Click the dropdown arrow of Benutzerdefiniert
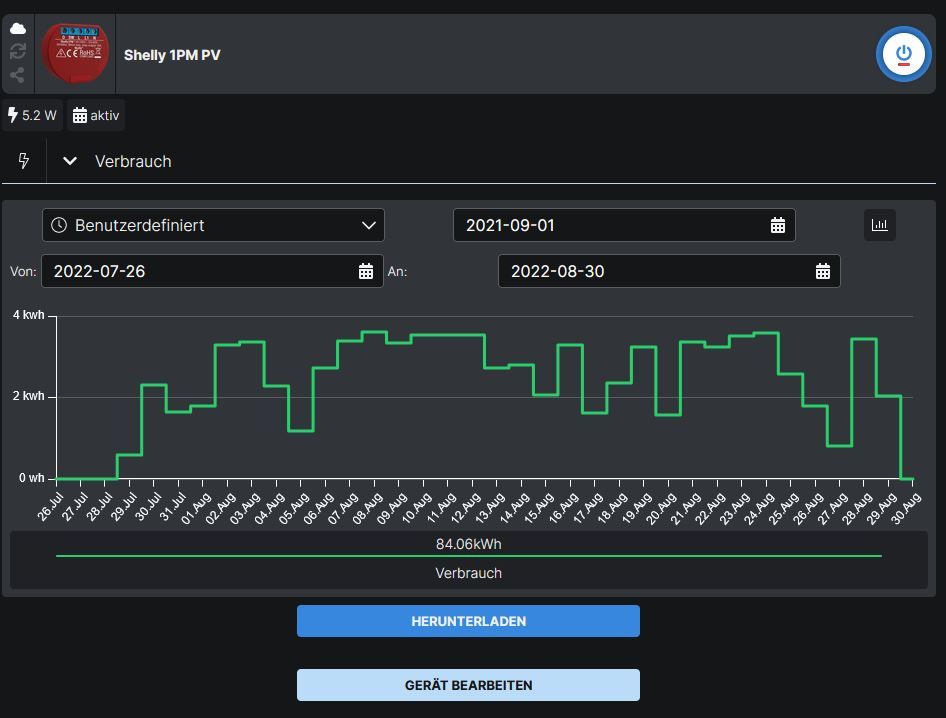The width and height of the screenshot is (946, 718). pos(369,225)
